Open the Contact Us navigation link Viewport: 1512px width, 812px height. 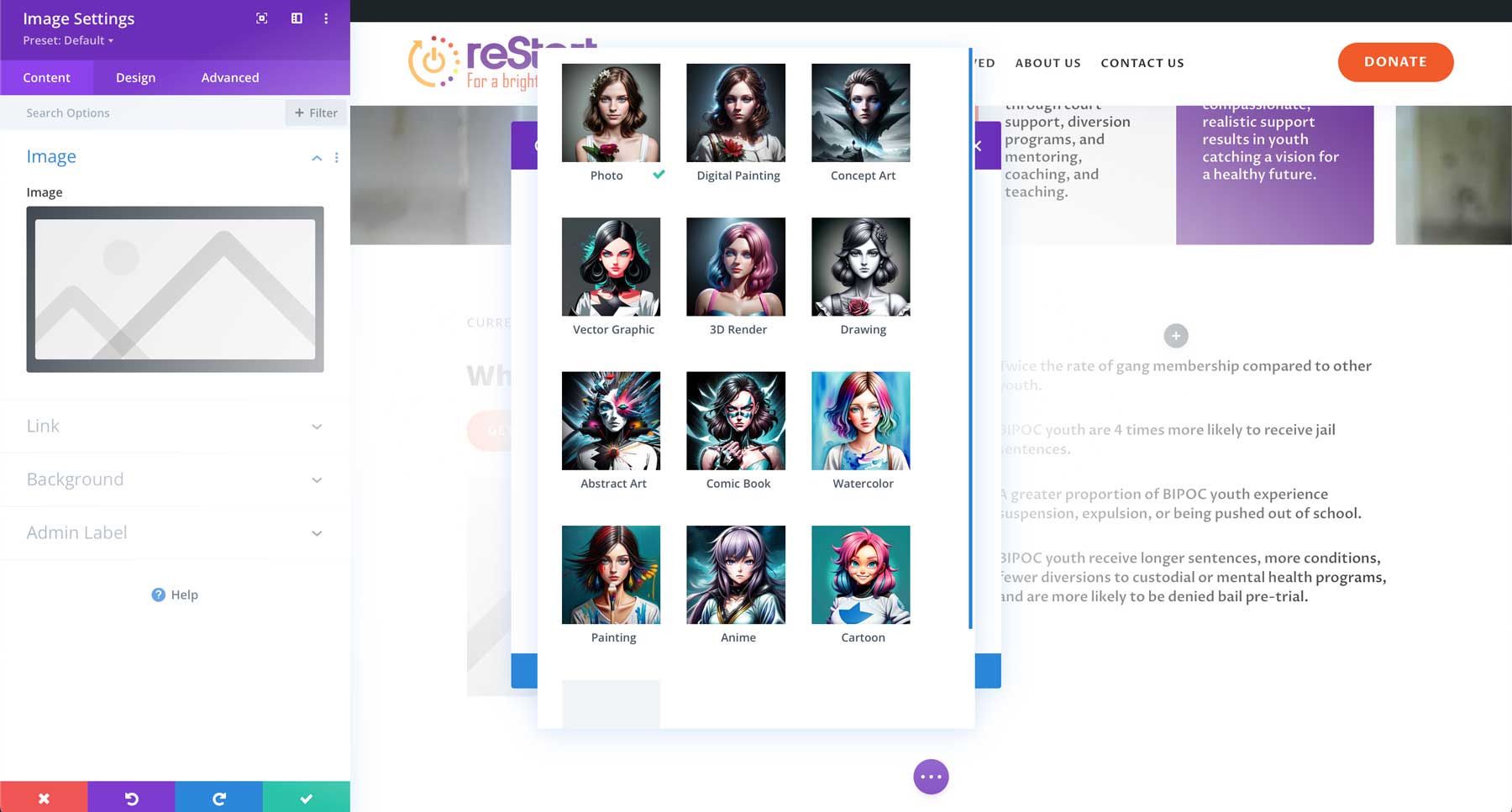1142,62
